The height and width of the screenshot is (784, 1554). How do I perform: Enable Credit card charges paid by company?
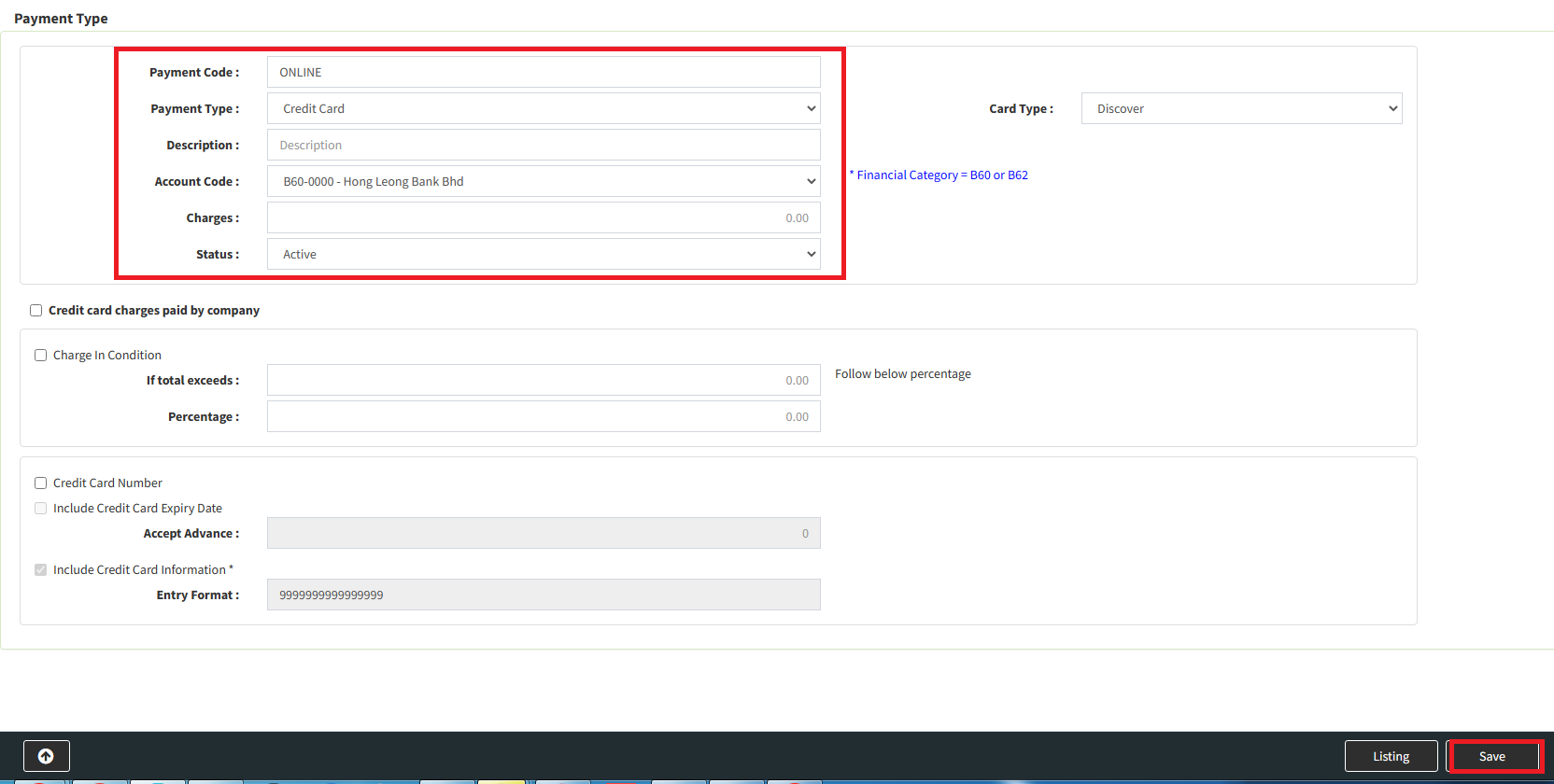(36, 311)
